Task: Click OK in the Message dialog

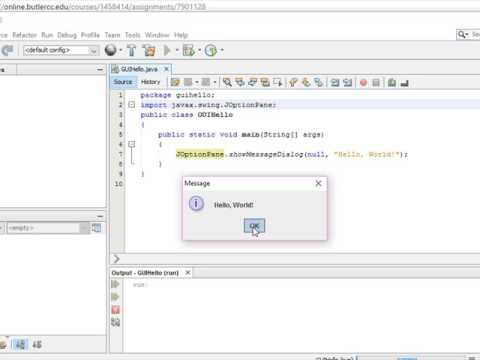Action: pyautogui.click(x=254, y=226)
